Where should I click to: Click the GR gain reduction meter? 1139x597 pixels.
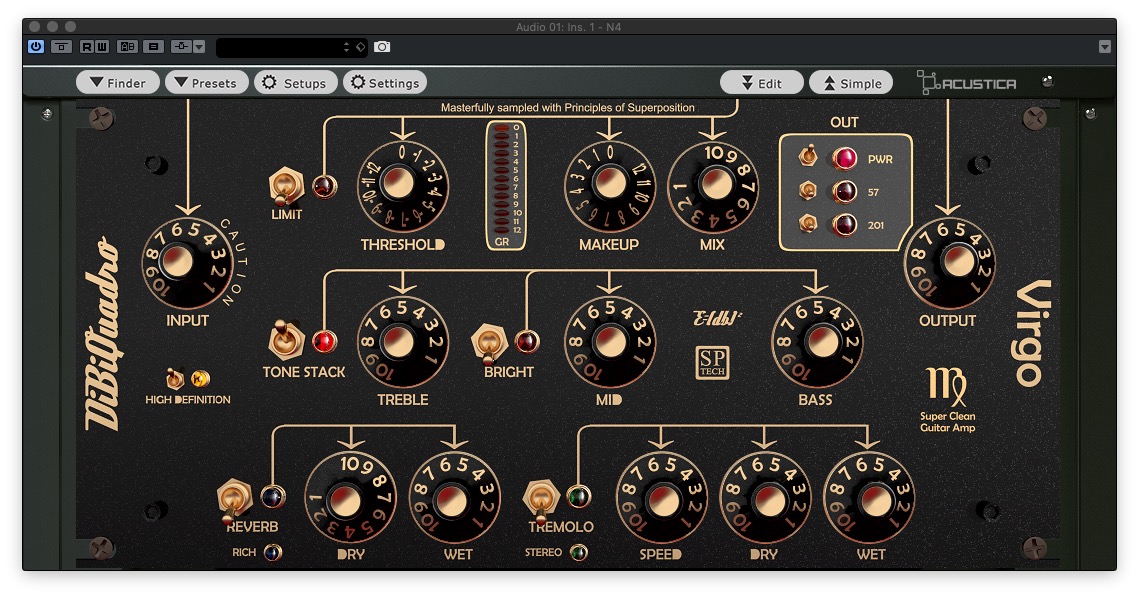point(506,185)
